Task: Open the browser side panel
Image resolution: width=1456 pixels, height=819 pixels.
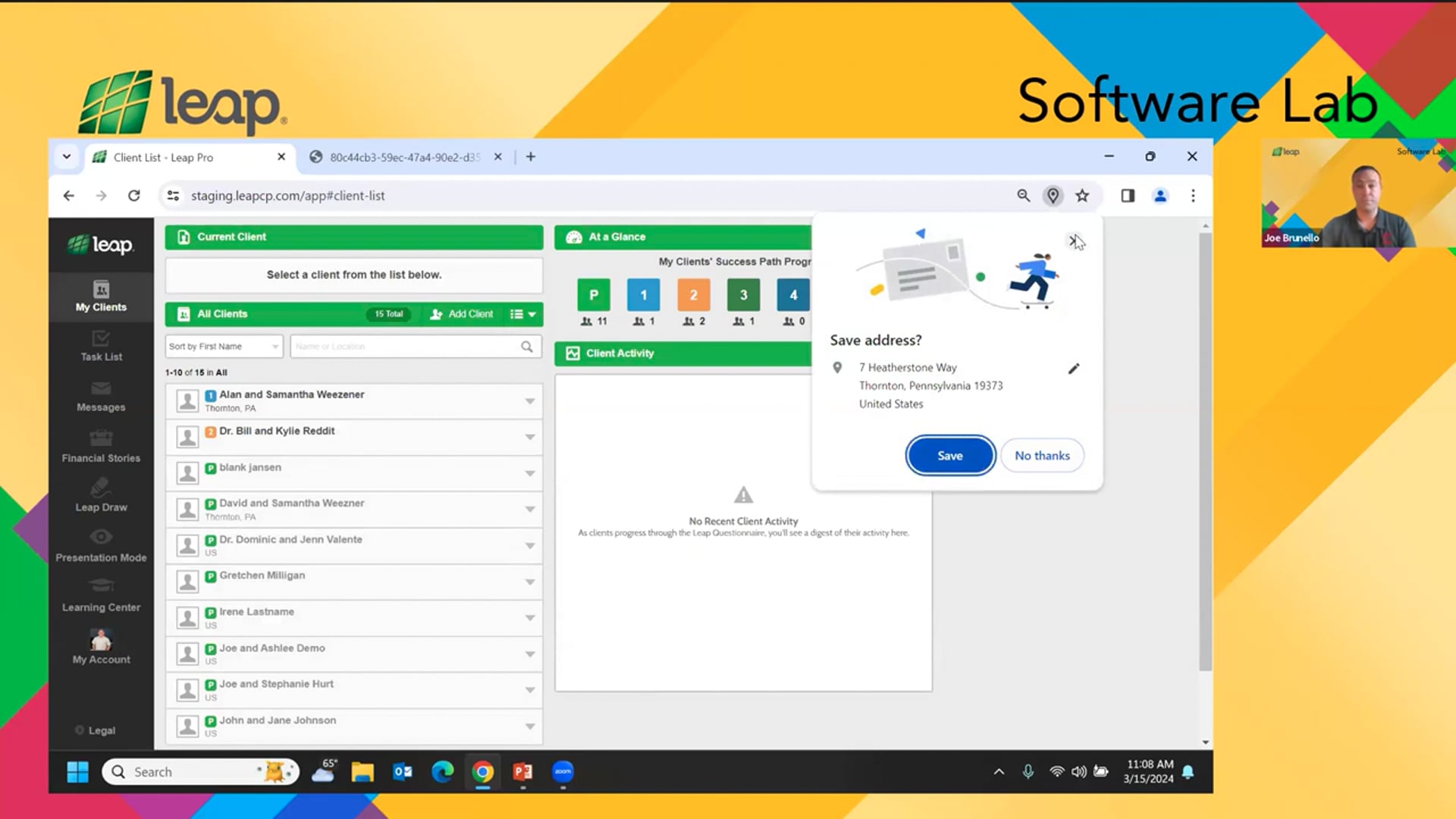Action: point(1128,196)
